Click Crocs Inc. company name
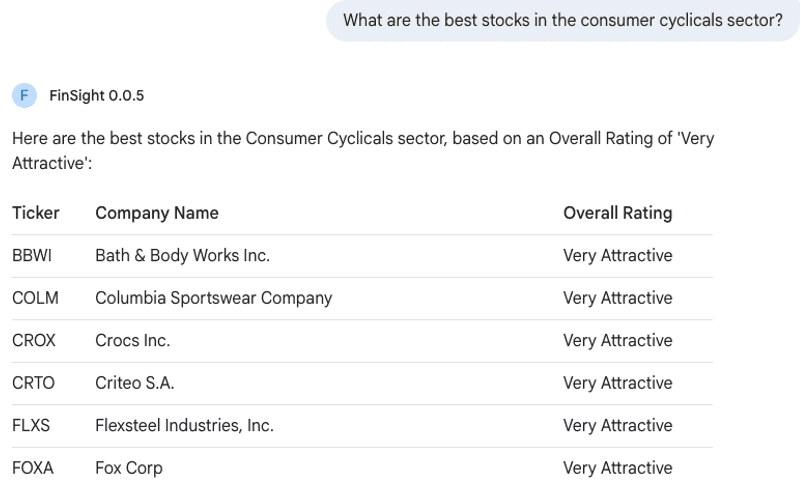Image resolution: width=801 pixels, height=482 pixels. coord(132,341)
